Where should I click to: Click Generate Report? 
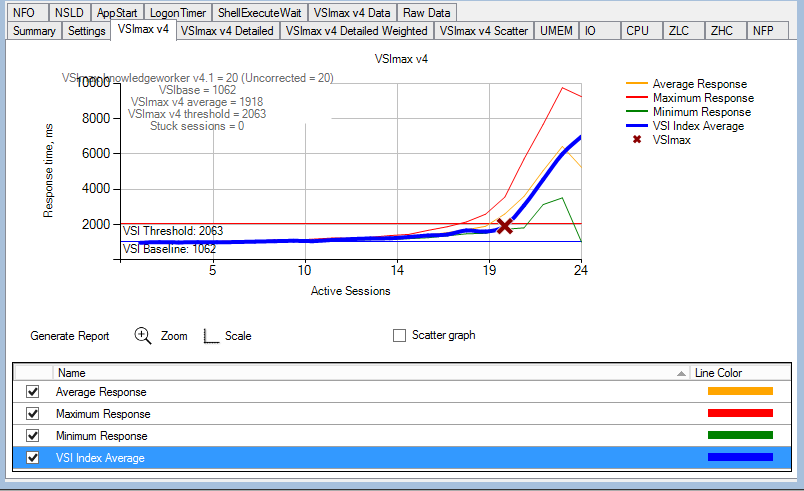(70, 336)
